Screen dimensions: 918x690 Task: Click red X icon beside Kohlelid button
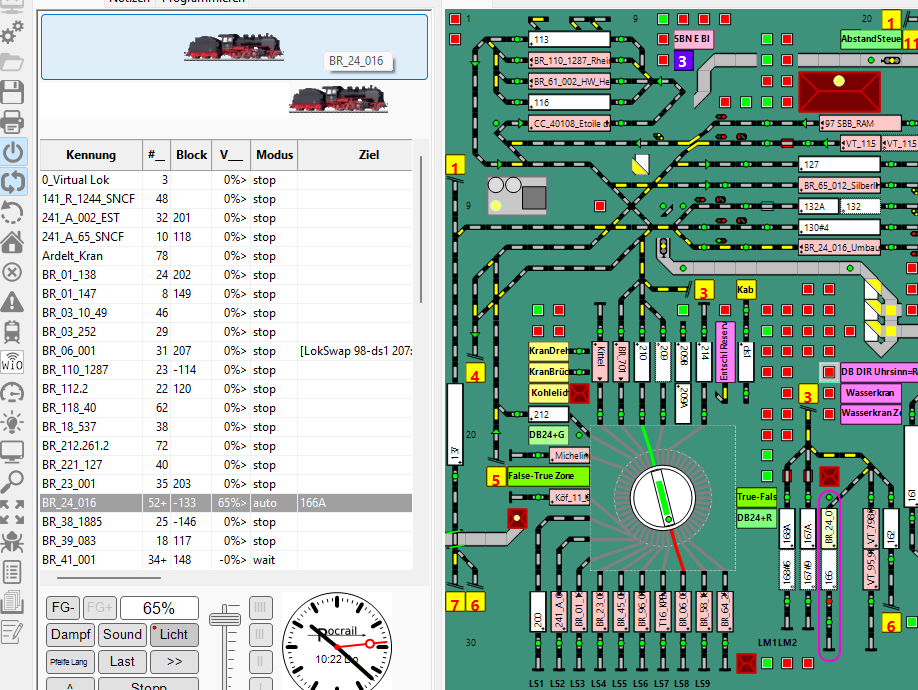tap(580, 393)
